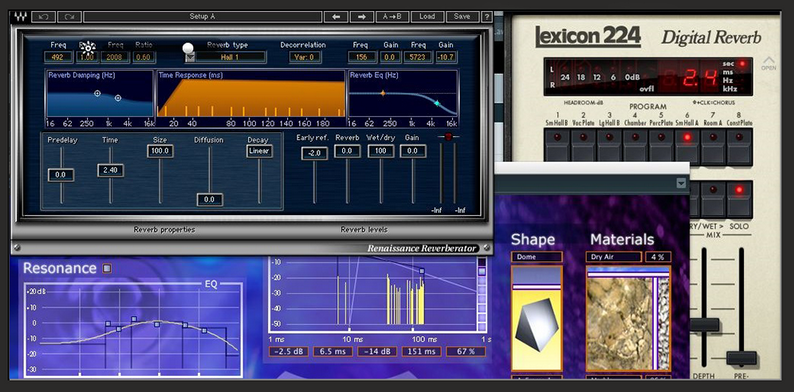Open the Dome shape dropdown

(x=537, y=257)
